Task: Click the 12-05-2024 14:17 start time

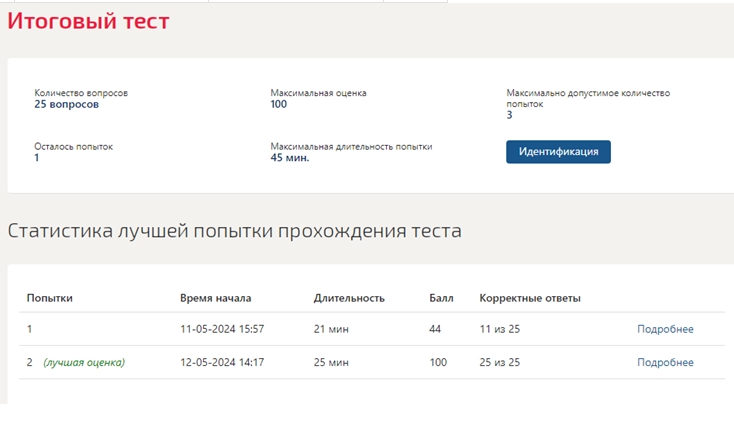Action: tap(222, 362)
